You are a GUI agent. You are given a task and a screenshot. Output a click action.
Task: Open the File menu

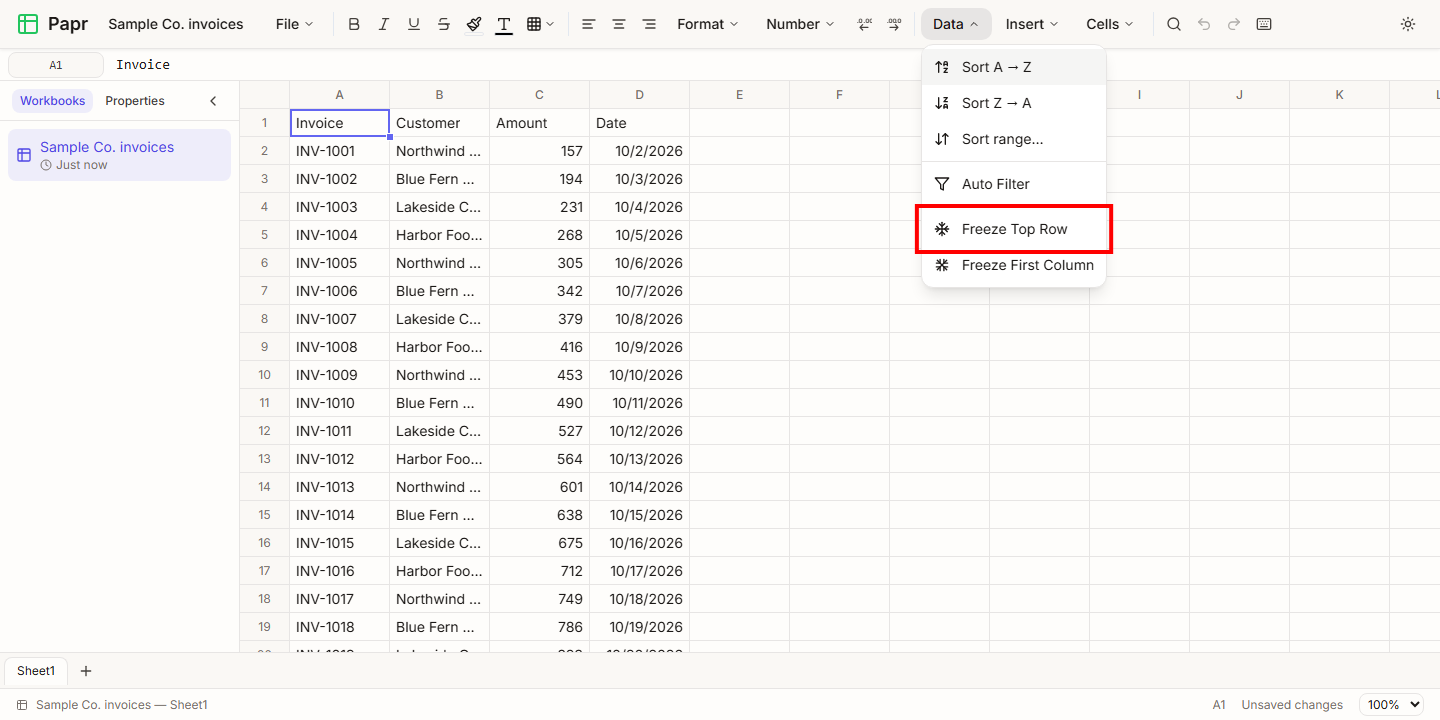(294, 24)
